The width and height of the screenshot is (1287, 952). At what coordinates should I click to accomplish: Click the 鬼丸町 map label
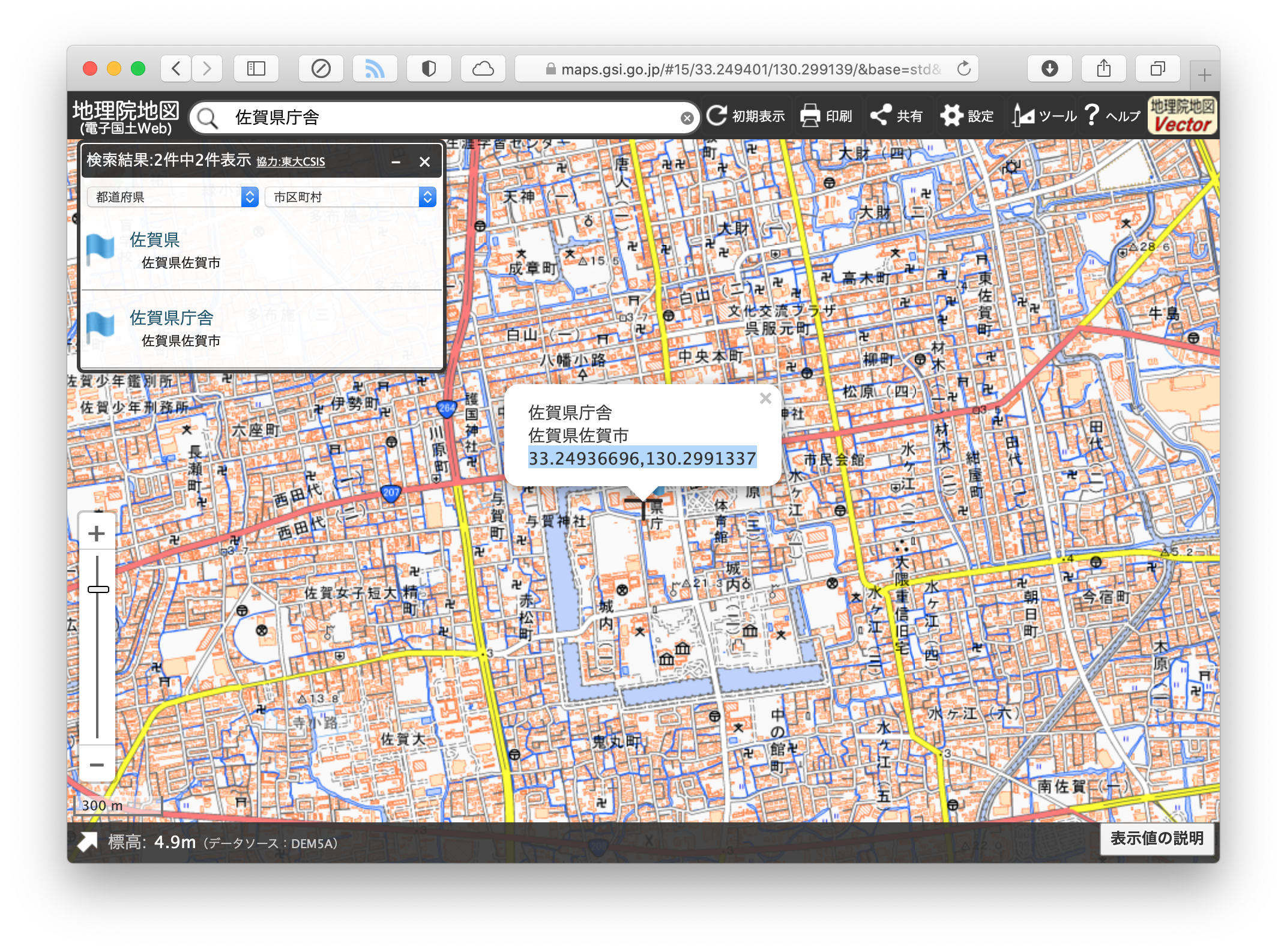click(618, 741)
